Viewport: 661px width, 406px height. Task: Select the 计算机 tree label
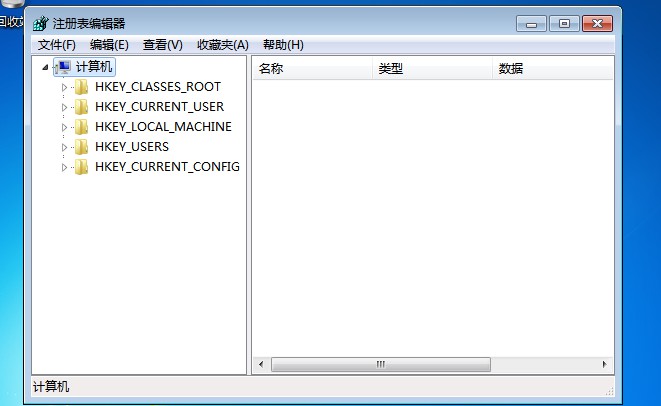coord(94,67)
